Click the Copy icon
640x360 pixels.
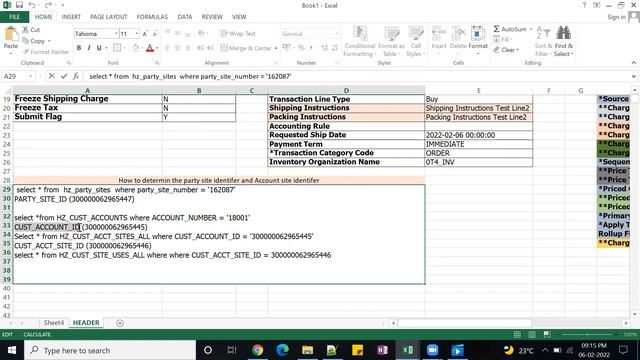[25, 41]
